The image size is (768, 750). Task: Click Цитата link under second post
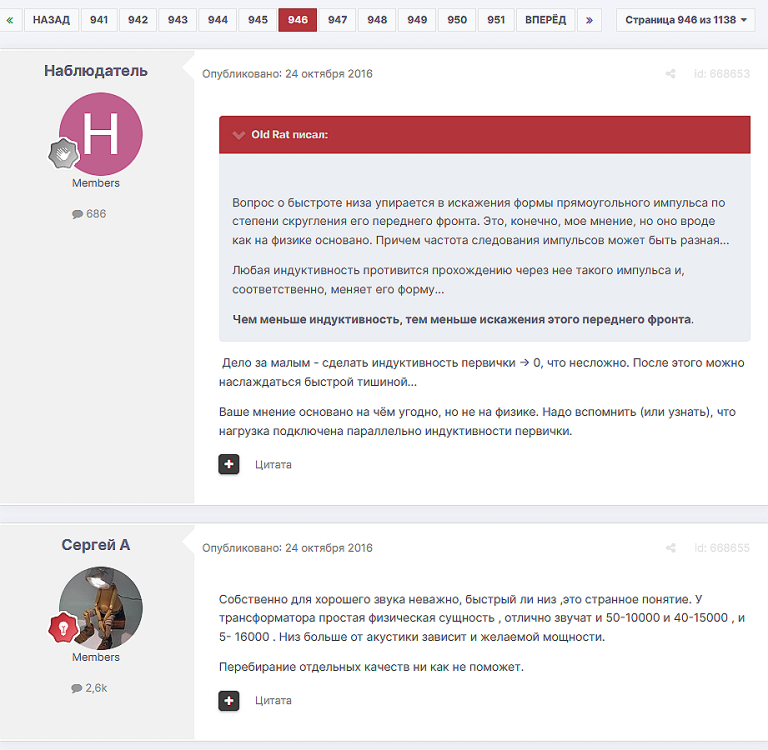click(273, 701)
